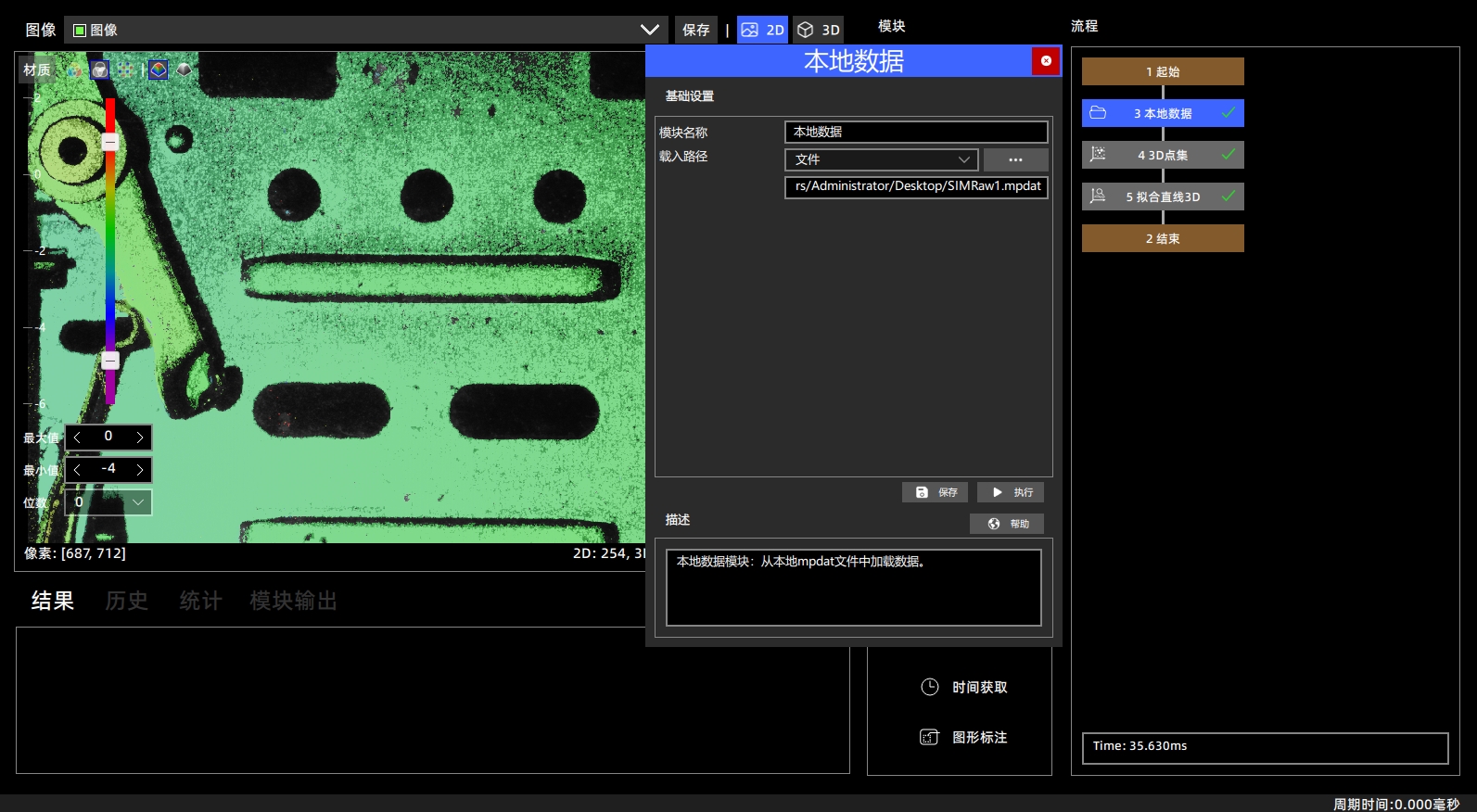The height and width of the screenshot is (812, 1477).
Task: Click the SIMRaw1.mpdat path field
Action: click(x=916, y=186)
